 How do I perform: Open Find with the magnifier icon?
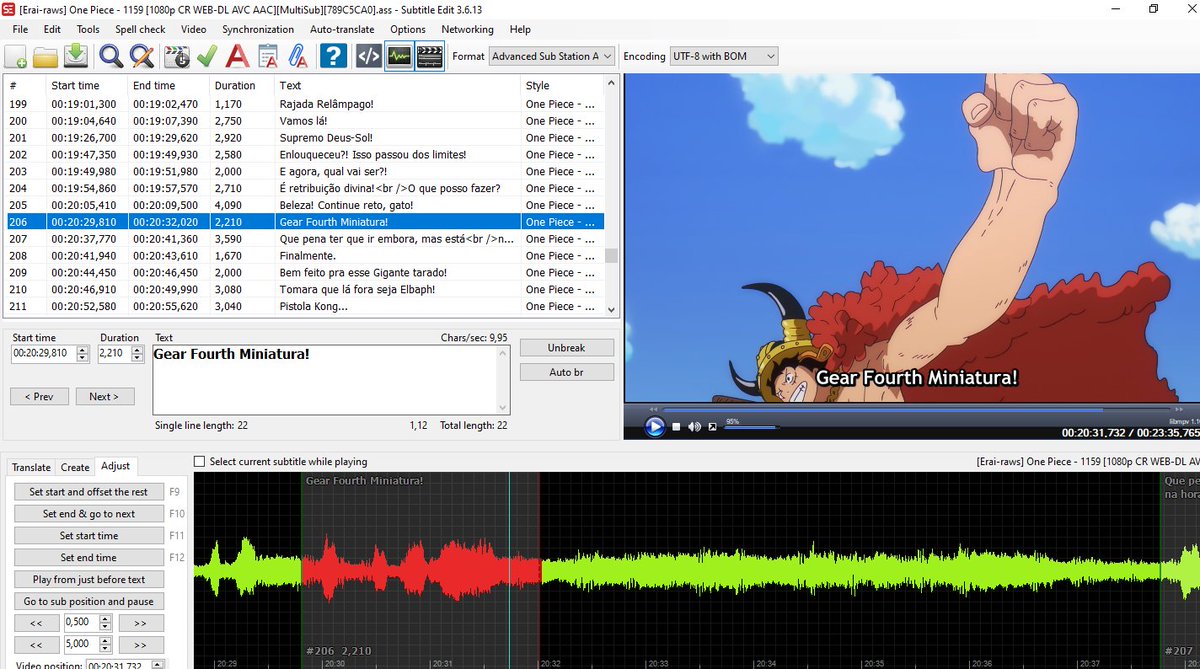click(x=110, y=57)
